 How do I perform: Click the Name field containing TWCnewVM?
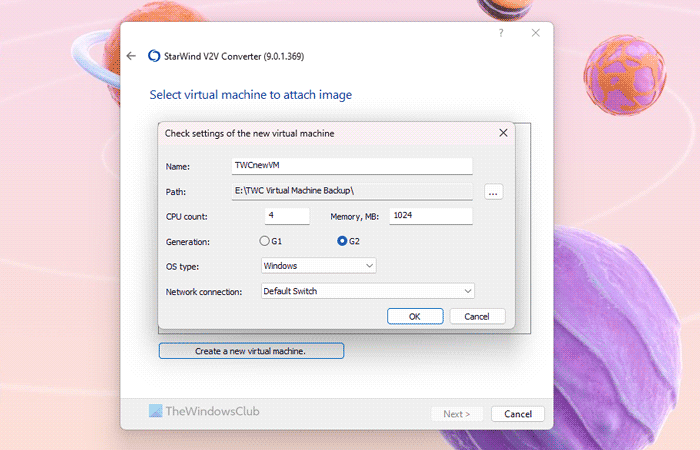tap(352, 166)
